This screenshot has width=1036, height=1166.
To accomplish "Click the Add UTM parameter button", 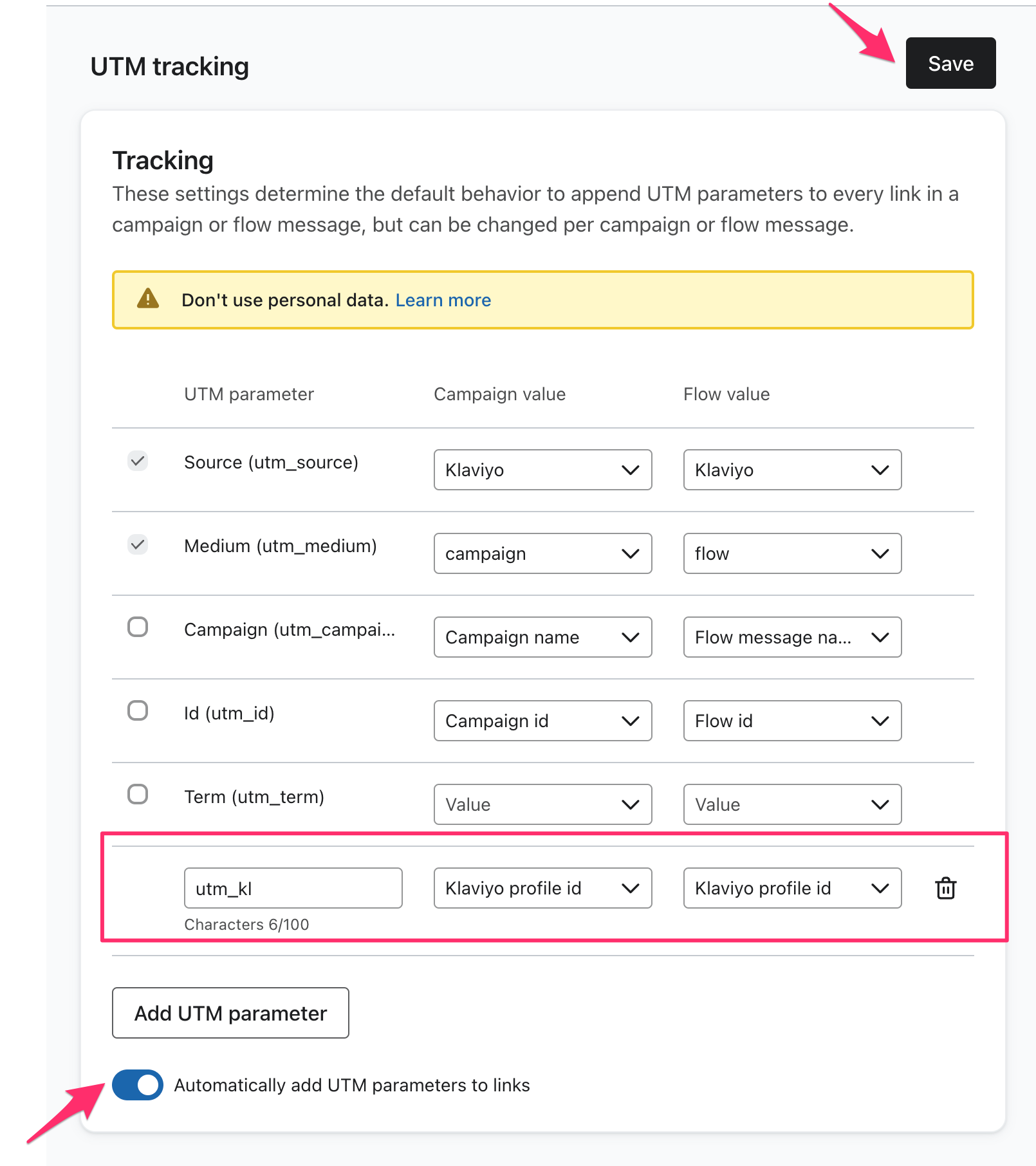I will coord(230,1013).
